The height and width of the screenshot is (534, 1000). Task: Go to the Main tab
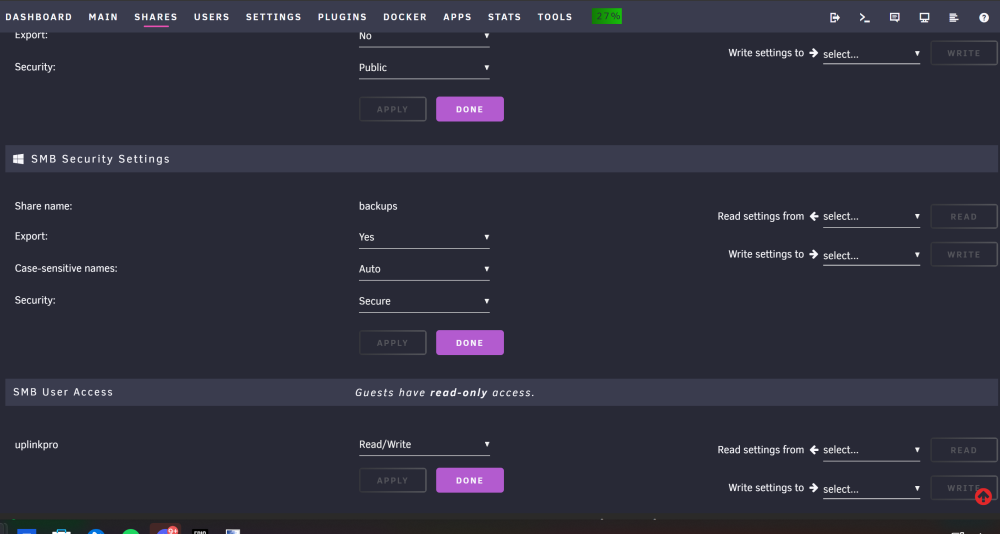pyautogui.click(x=103, y=17)
